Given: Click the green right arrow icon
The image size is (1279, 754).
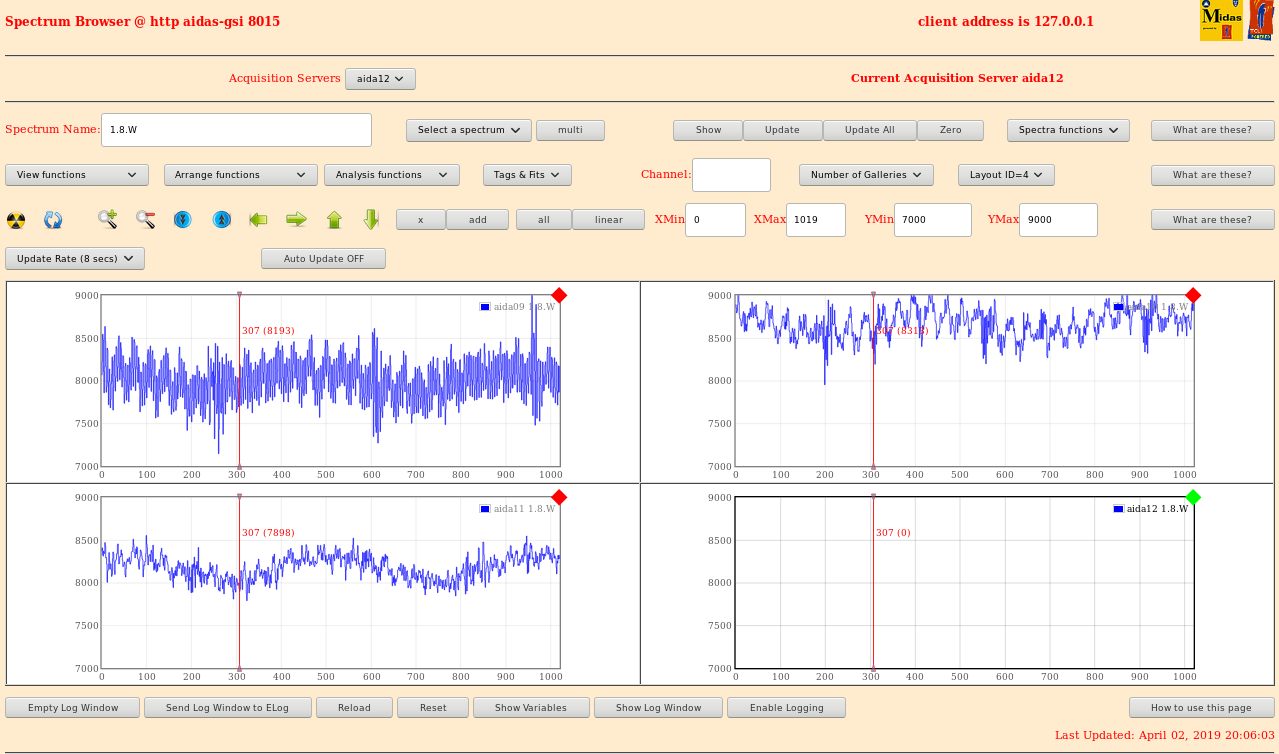Looking at the screenshot, I should tap(296, 219).
